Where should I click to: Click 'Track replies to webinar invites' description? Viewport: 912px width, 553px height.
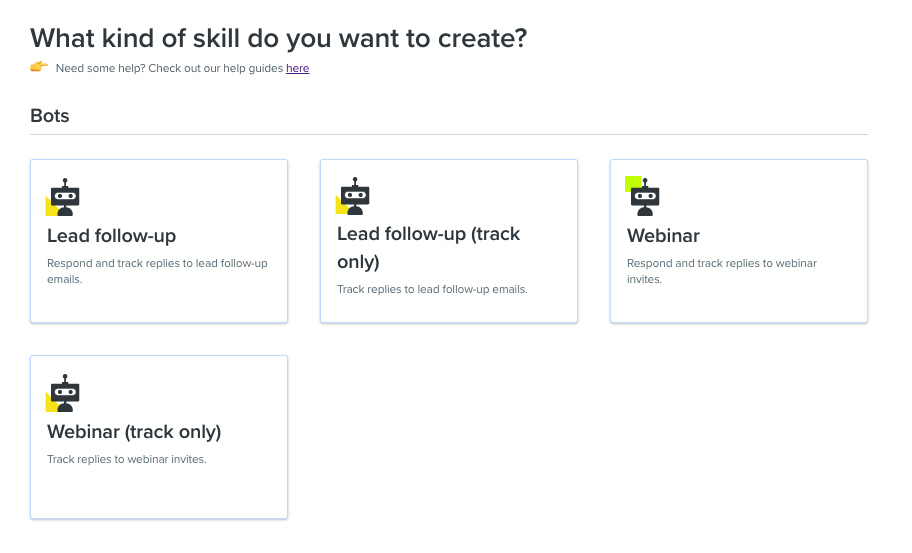click(x=127, y=459)
